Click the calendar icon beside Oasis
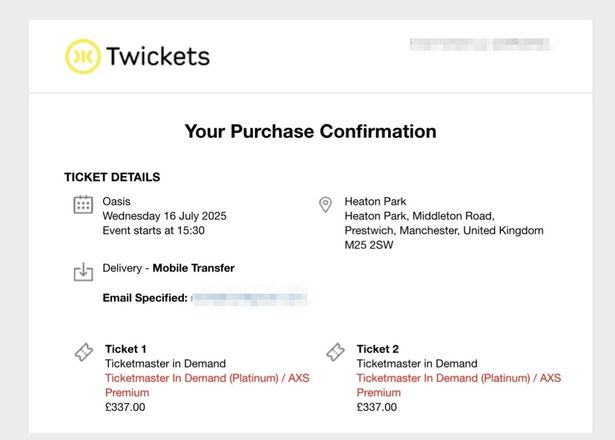This screenshot has height=440, width=615. [x=84, y=205]
